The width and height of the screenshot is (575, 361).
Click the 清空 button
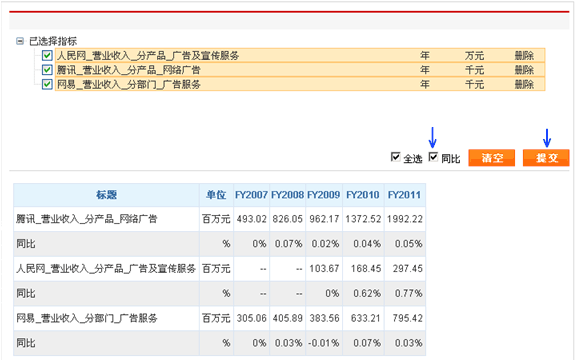492,158
